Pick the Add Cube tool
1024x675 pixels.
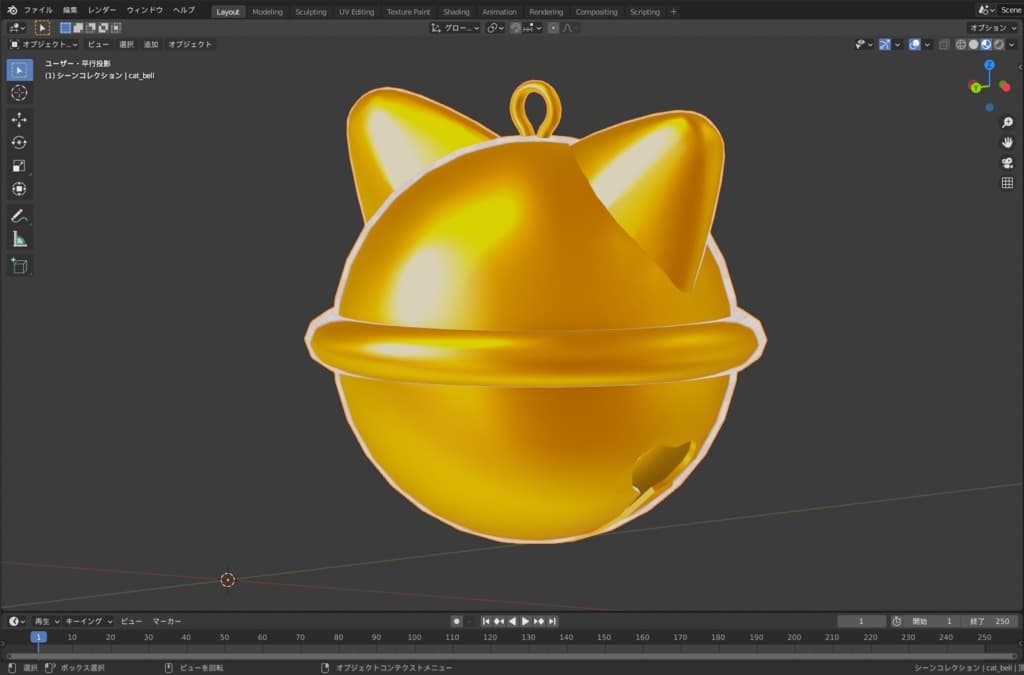click(x=19, y=265)
